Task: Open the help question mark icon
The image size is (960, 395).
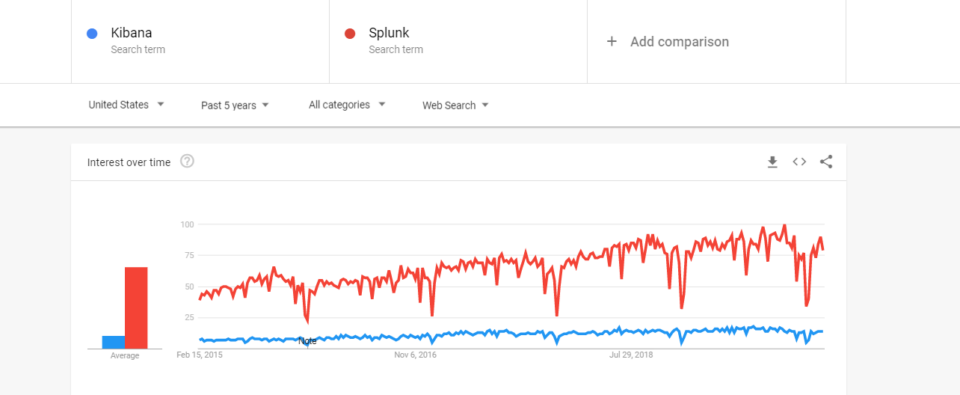Action: click(x=187, y=162)
